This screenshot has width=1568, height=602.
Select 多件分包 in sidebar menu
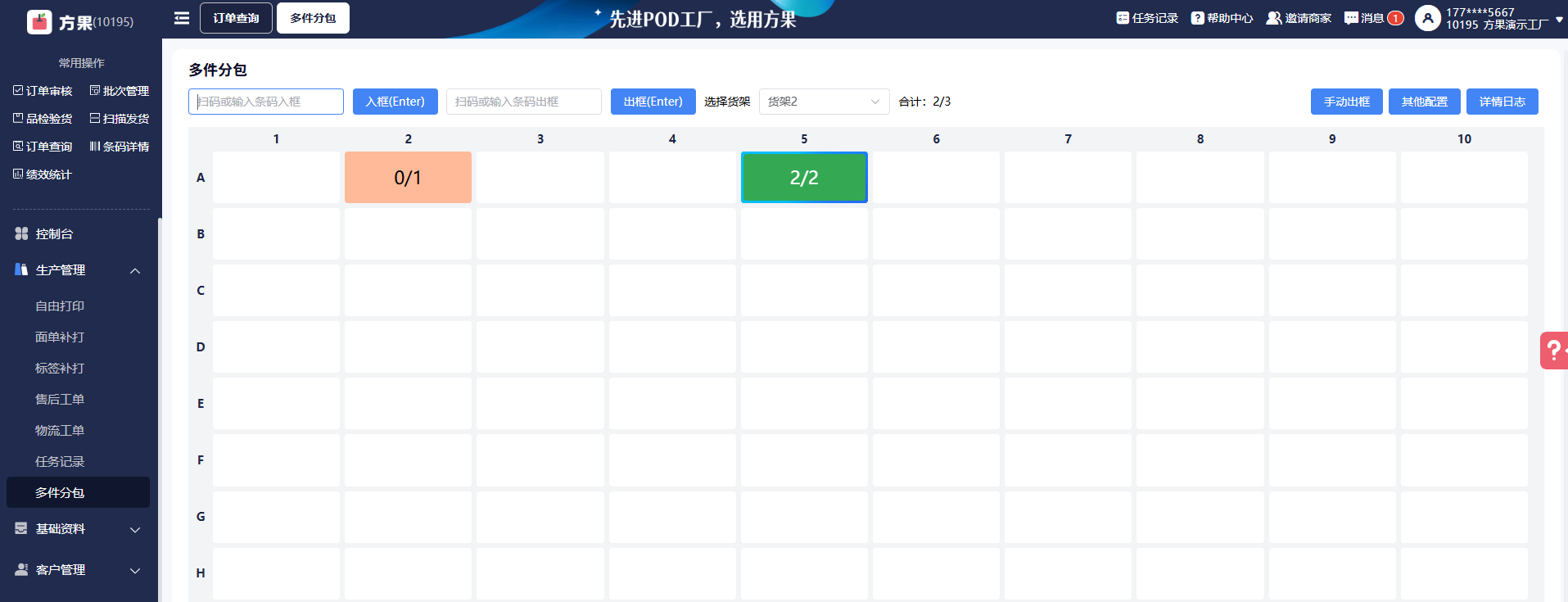pos(78,492)
